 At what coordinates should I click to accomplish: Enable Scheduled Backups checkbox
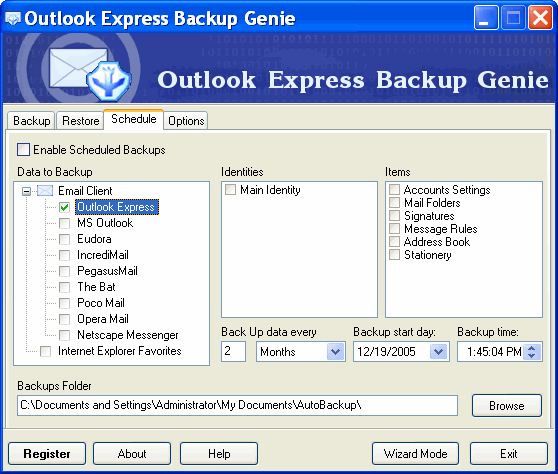[x=23, y=149]
